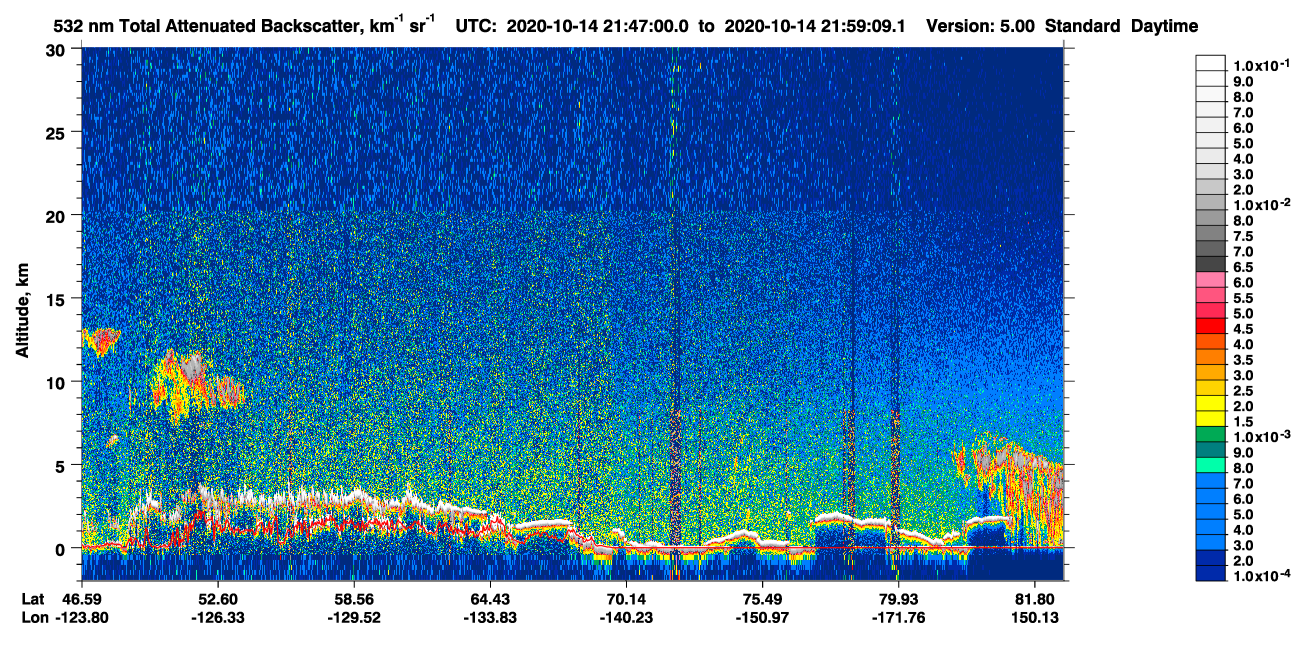The width and height of the screenshot is (1300, 667).
Task: Pick the pink swatch beside '5.5'
Action: (x=1211, y=297)
